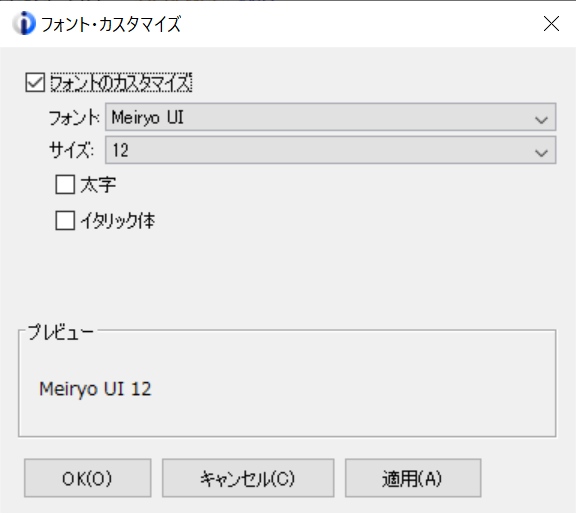Close the フォント・カスタマイズ dialog
The height and width of the screenshot is (513, 576).
pyautogui.click(x=551, y=24)
